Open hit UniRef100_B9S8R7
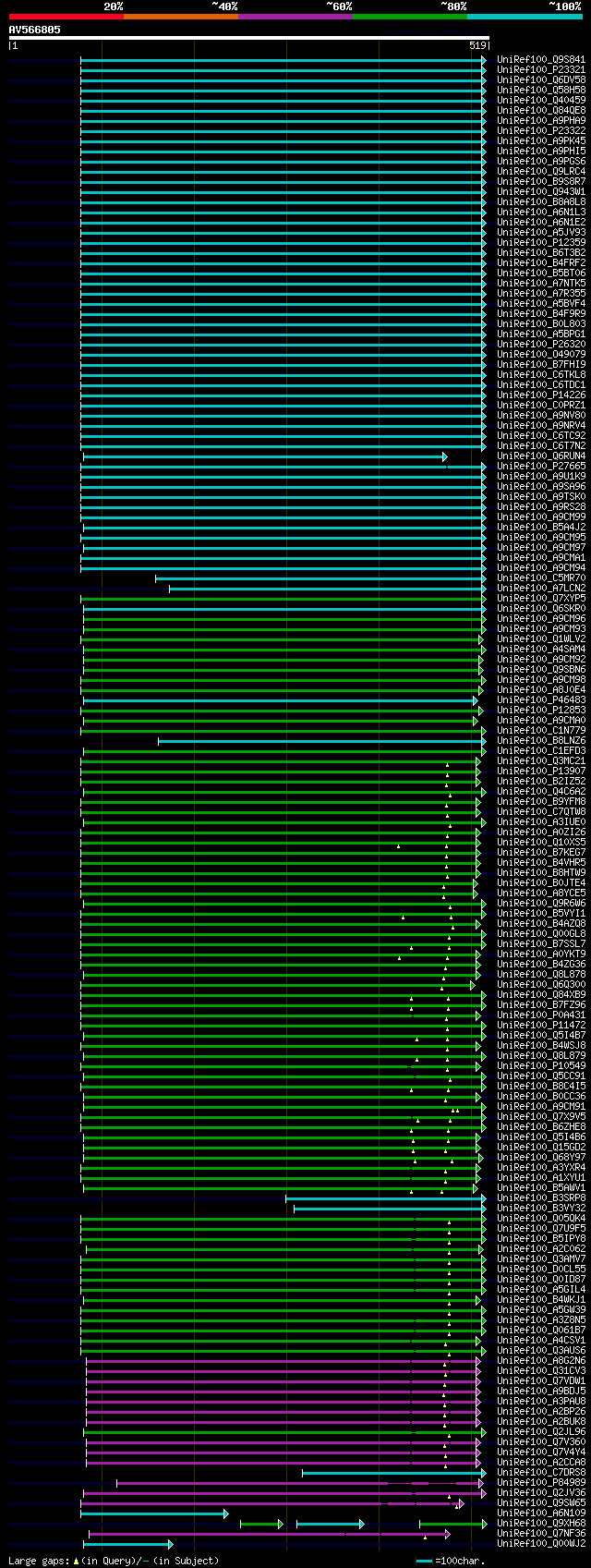591x1568 pixels. click(x=541, y=182)
